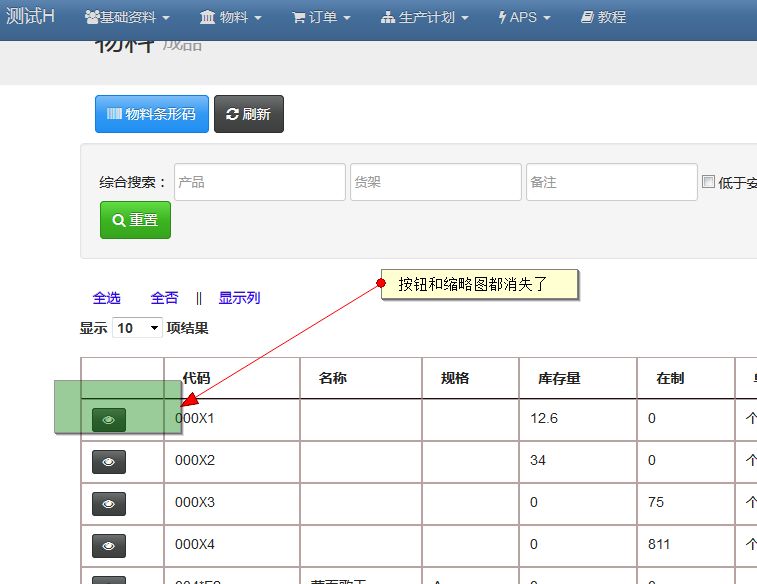757x584 pixels.
Task: Click the green 重置 reset button
Action: [135, 220]
